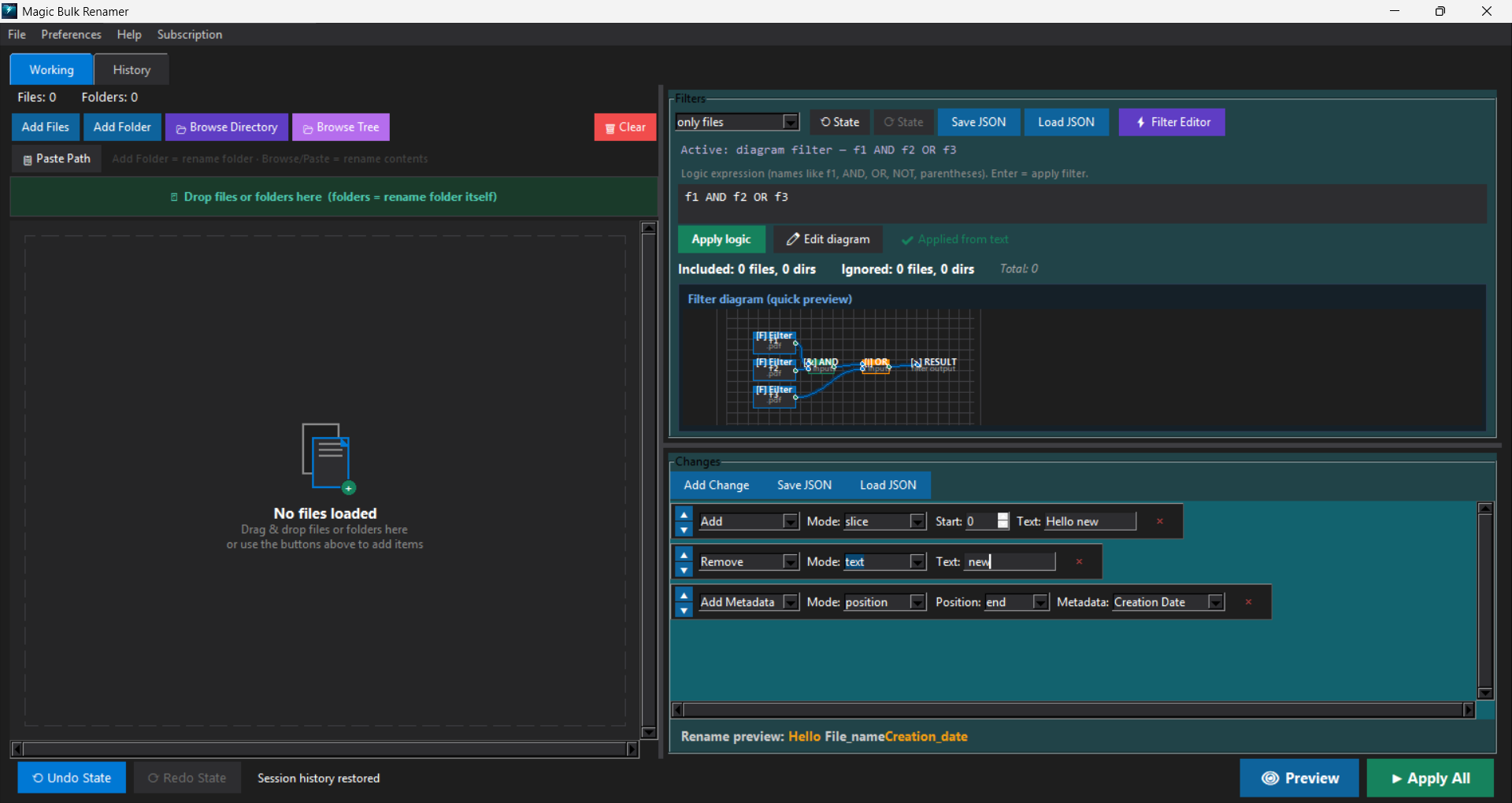
Task: Click Paste Path button
Action: [x=57, y=158]
